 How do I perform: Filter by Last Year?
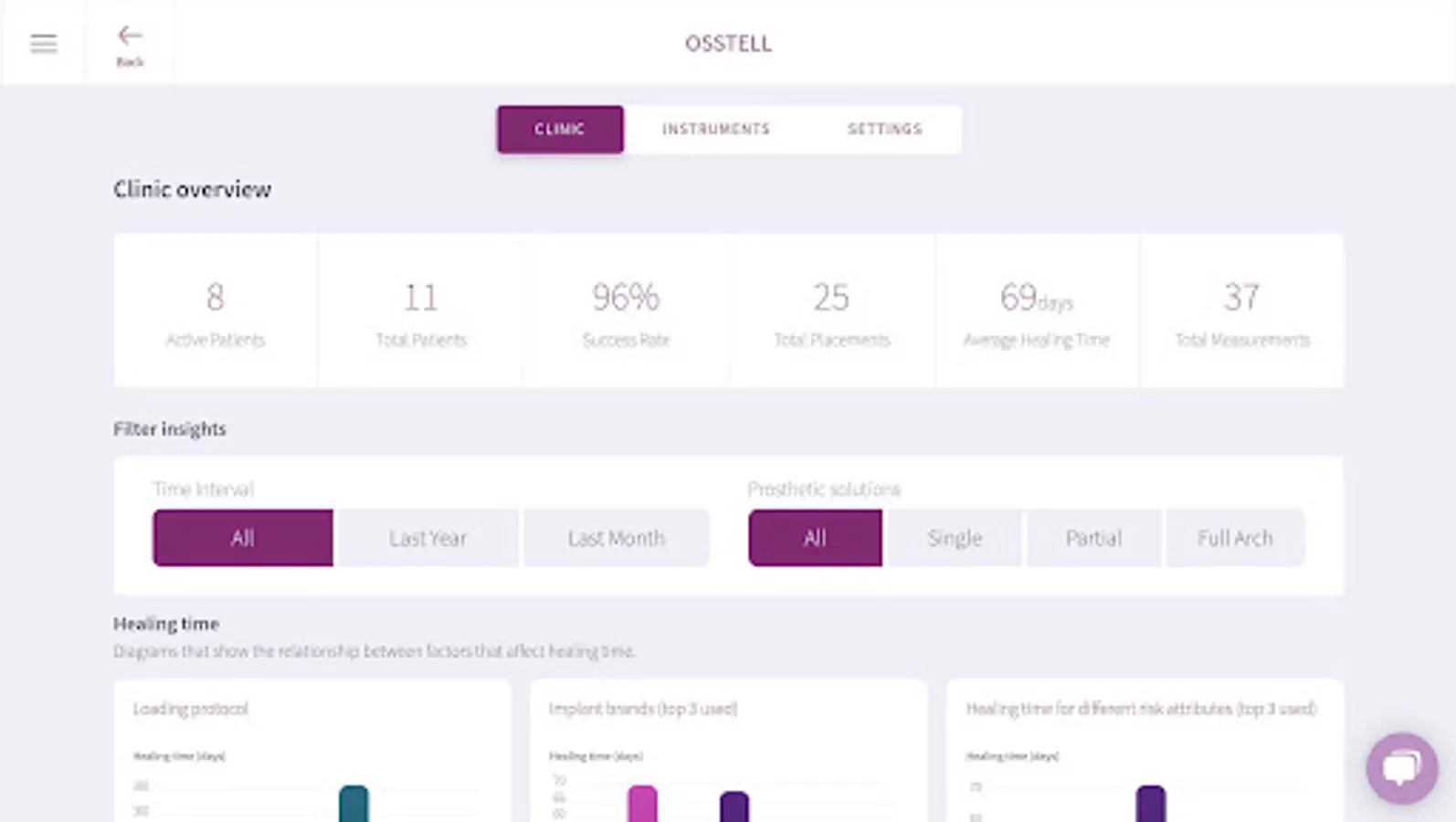pos(427,538)
